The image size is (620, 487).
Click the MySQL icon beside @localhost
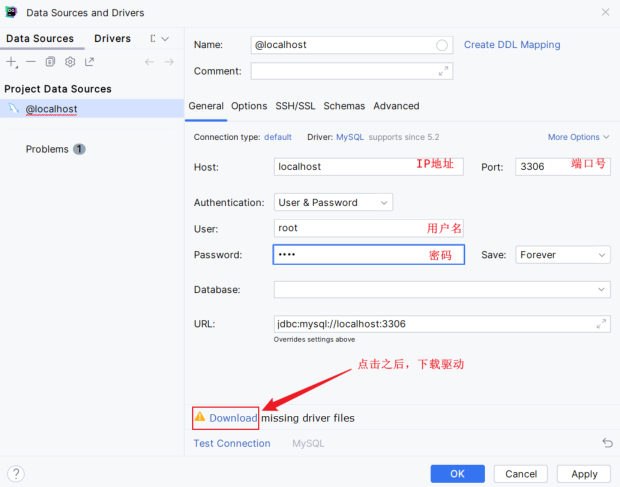coord(14,108)
